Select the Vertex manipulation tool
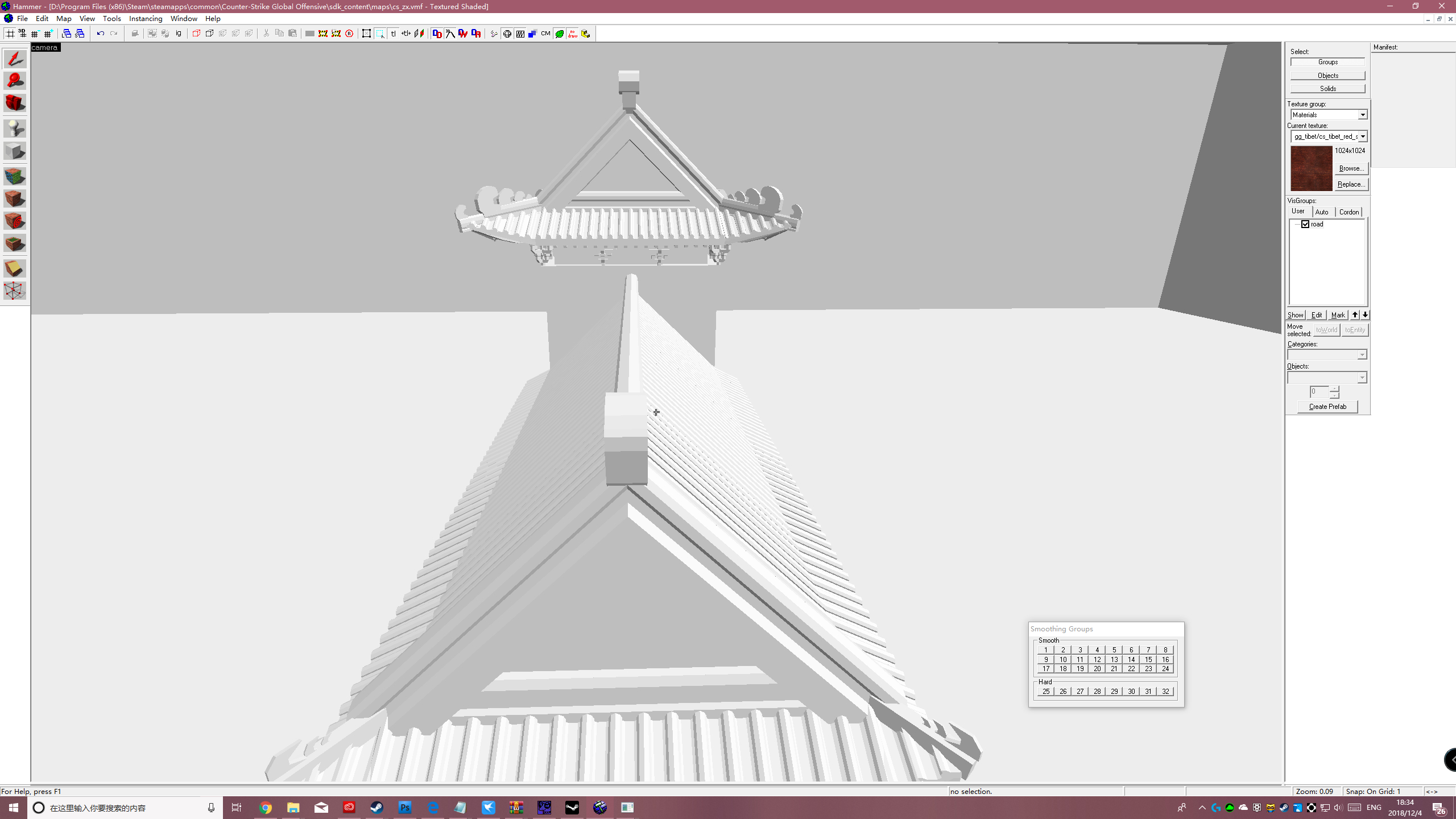The image size is (1456, 819). pyautogui.click(x=15, y=291)
